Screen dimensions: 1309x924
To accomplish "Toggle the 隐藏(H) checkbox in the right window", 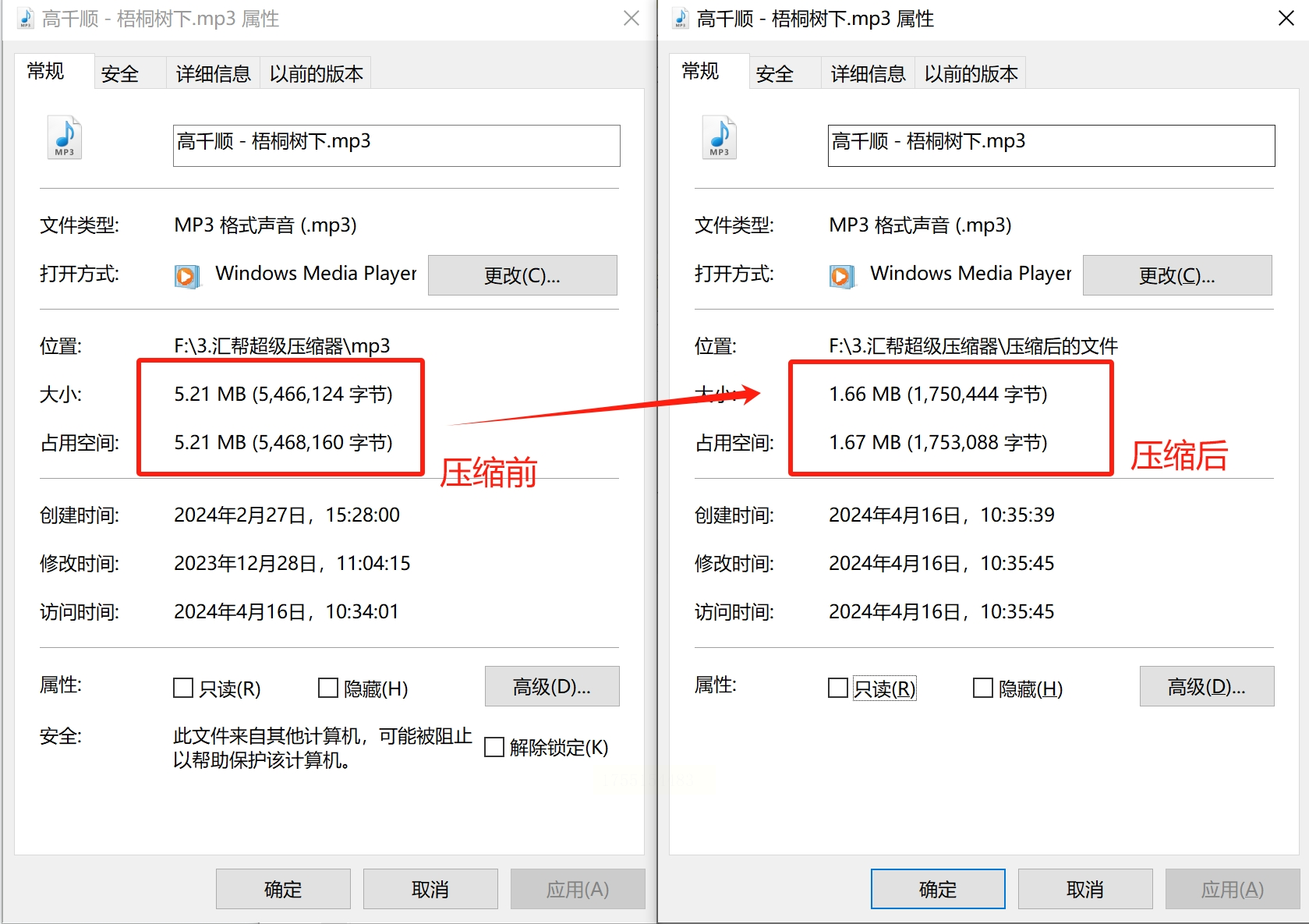I will point(983,688).
